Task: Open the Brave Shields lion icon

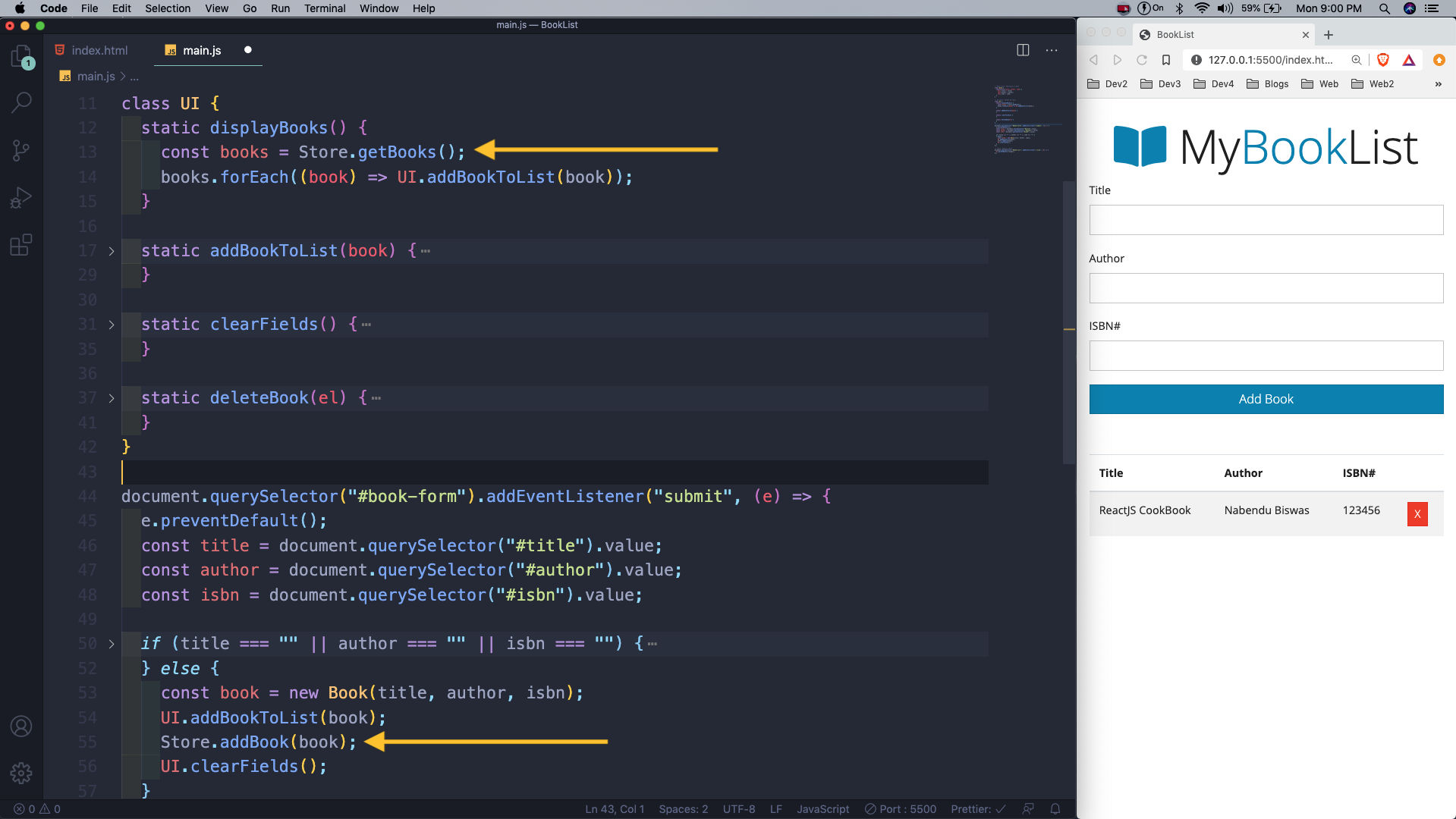Action: coord(1383,60)
